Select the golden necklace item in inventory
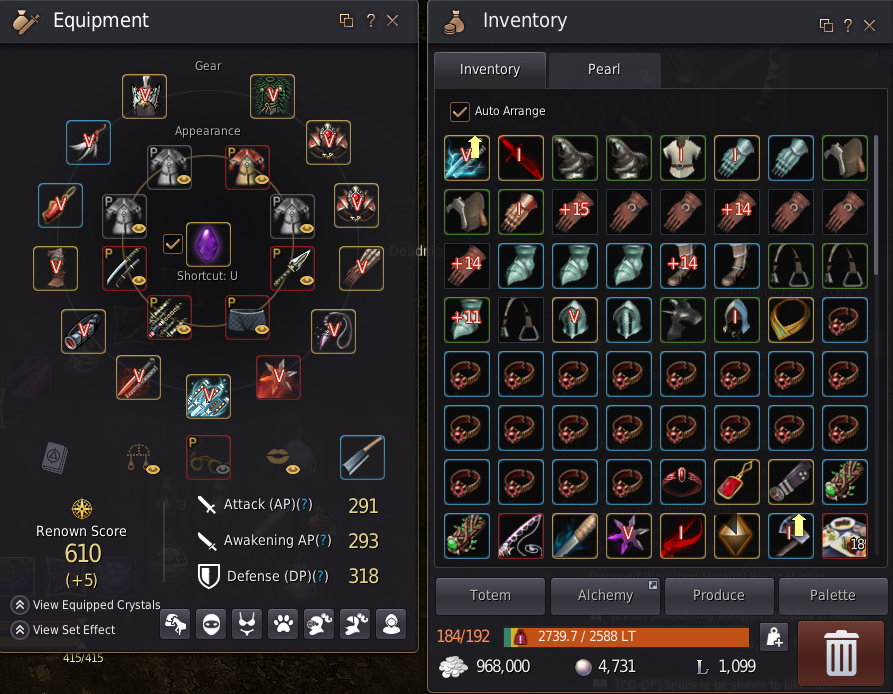The width and height of the screenshot is (893, 694). (790, 320)
